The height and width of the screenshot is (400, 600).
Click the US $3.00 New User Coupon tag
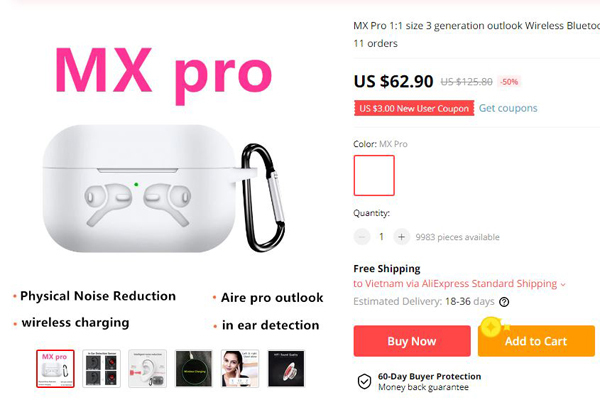(x=414, y=108)
